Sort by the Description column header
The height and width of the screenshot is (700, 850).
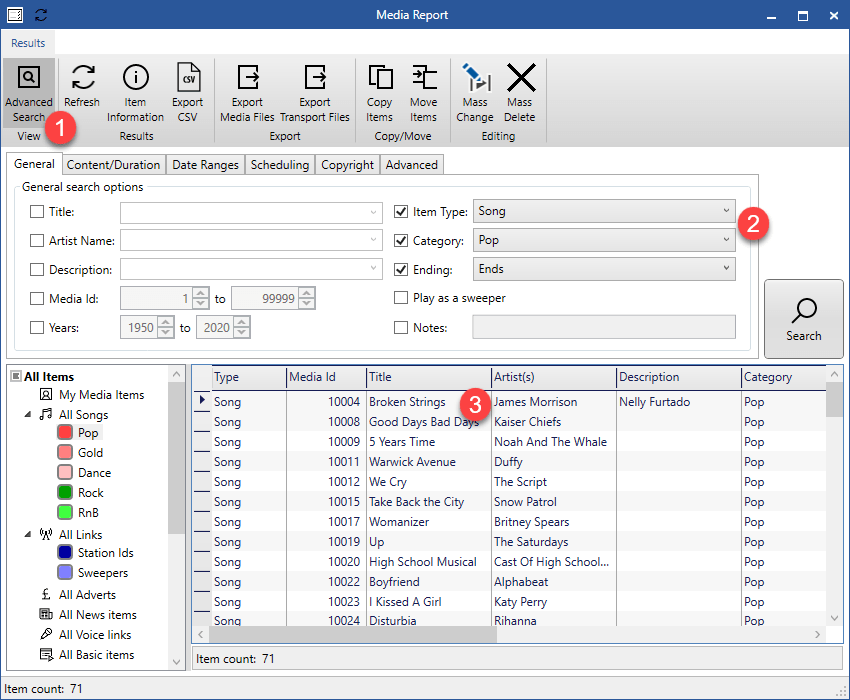[679, 377]
